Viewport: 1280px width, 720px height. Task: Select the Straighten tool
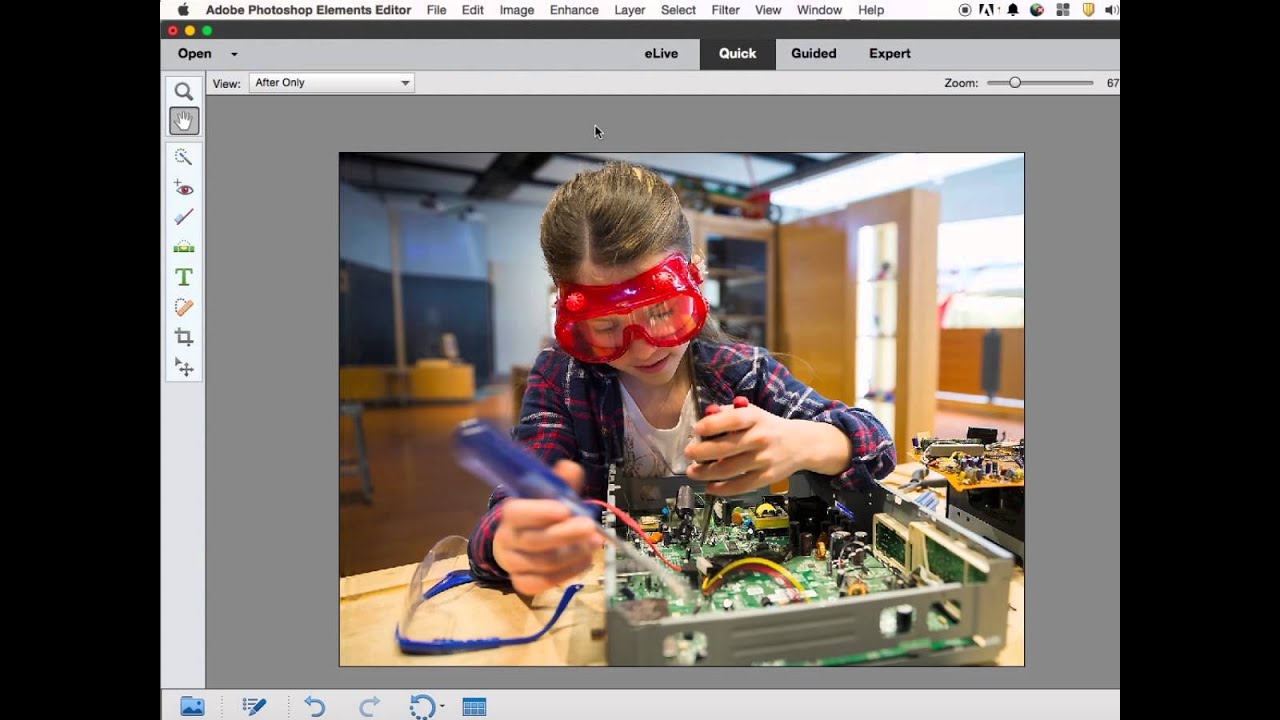[183, 247]
